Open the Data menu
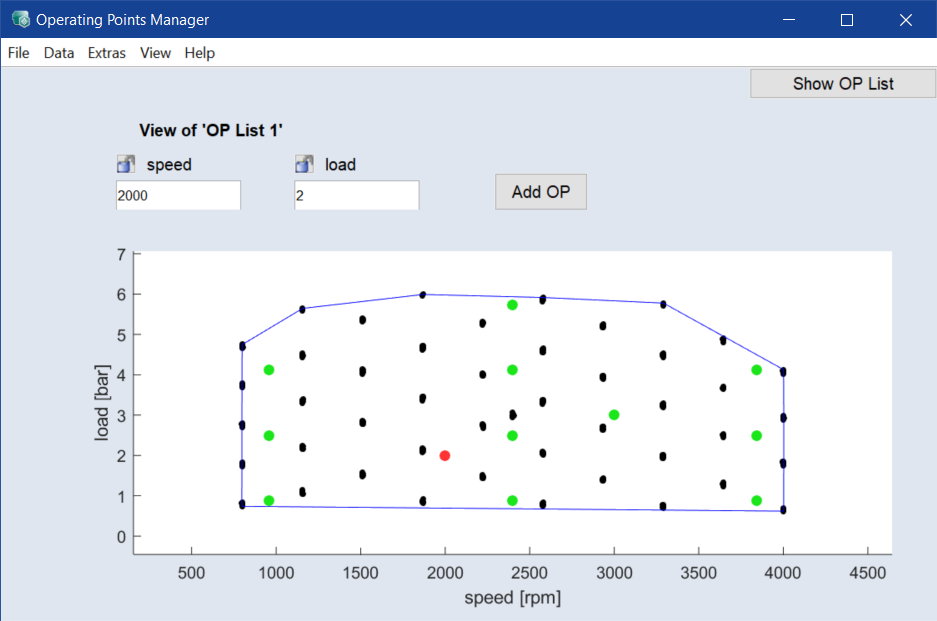Viewport: 937px width, 621px height. (59, 53)
